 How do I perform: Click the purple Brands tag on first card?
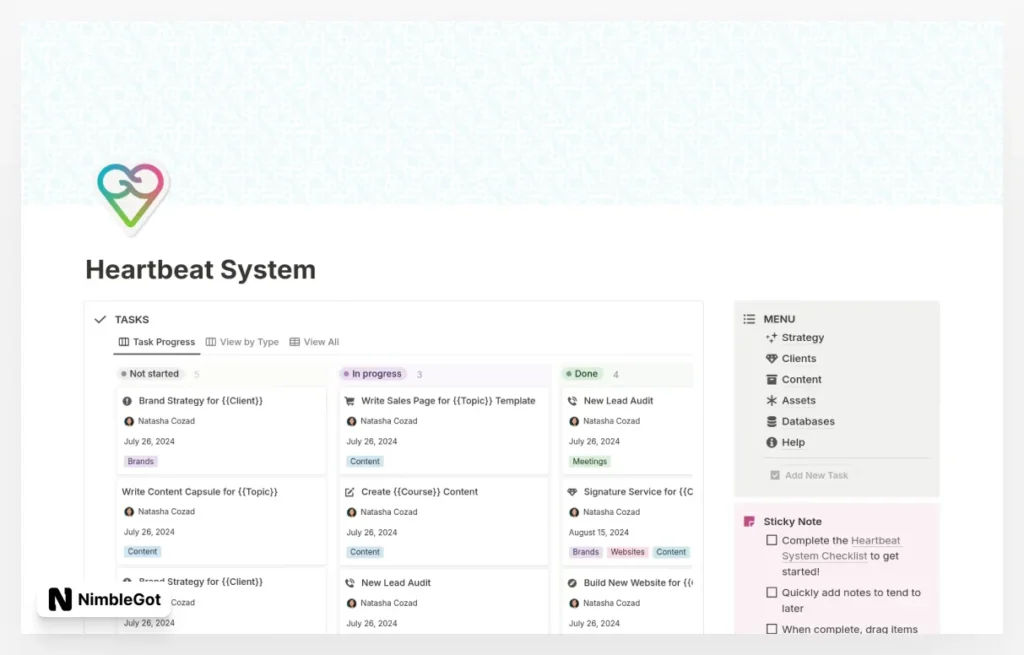point(141,462)
